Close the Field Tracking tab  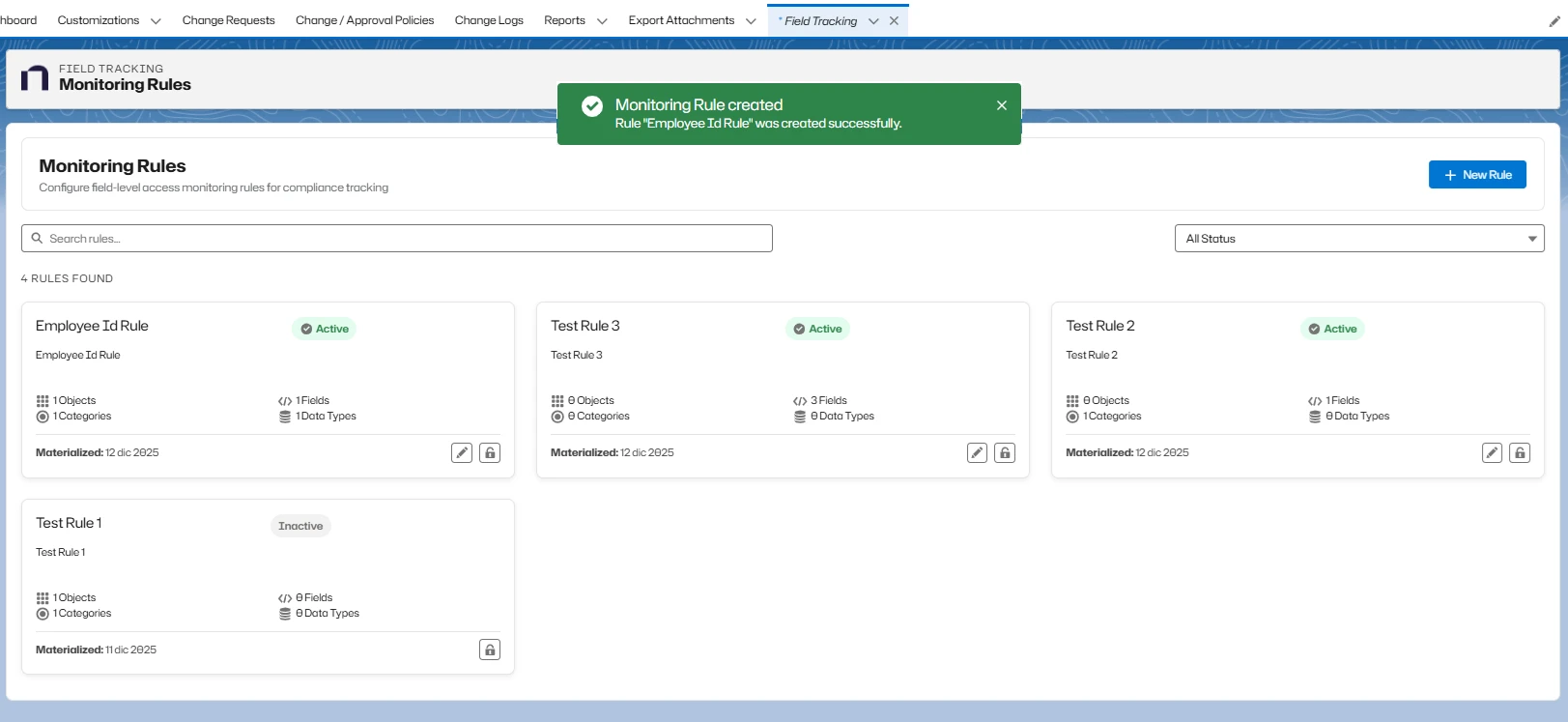click(x=894, y=21)
